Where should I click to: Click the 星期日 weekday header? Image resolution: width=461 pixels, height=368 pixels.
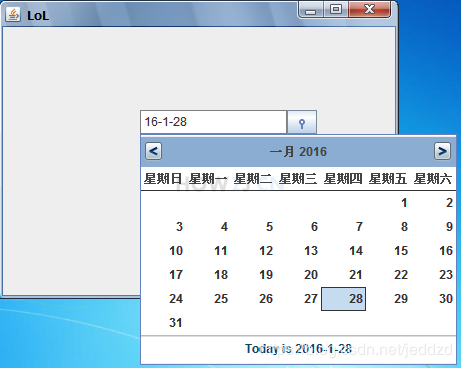tap(163, 179)
